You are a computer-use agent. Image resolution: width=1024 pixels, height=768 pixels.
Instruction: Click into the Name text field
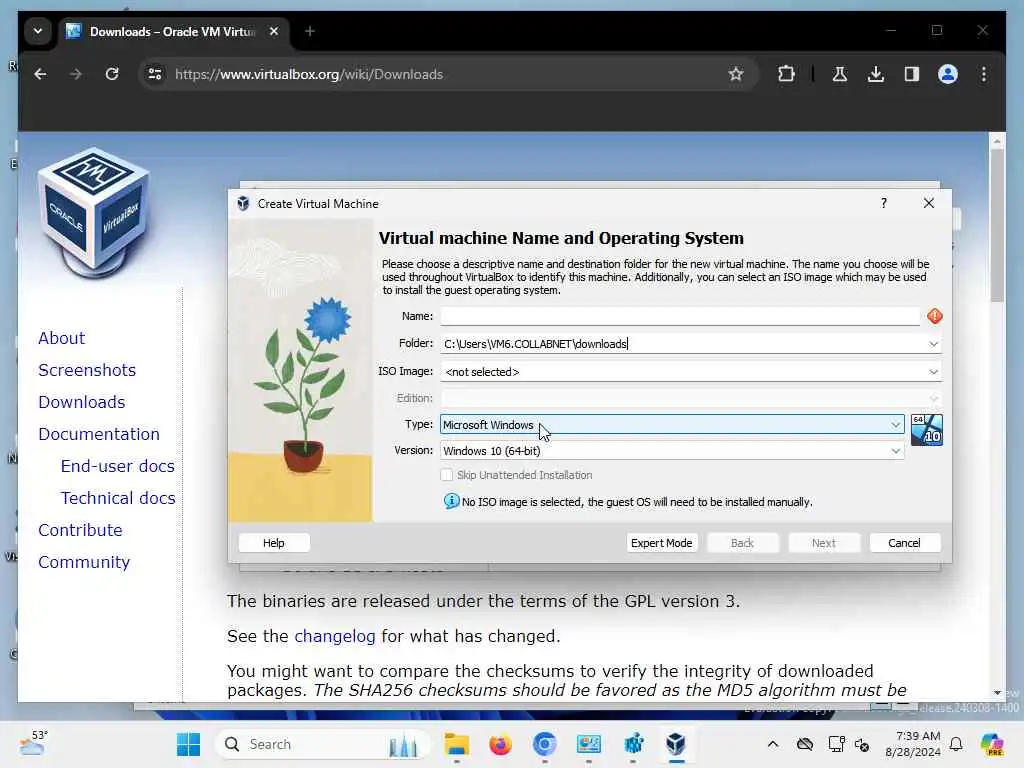pyautogui.click(x=680, y=316)
